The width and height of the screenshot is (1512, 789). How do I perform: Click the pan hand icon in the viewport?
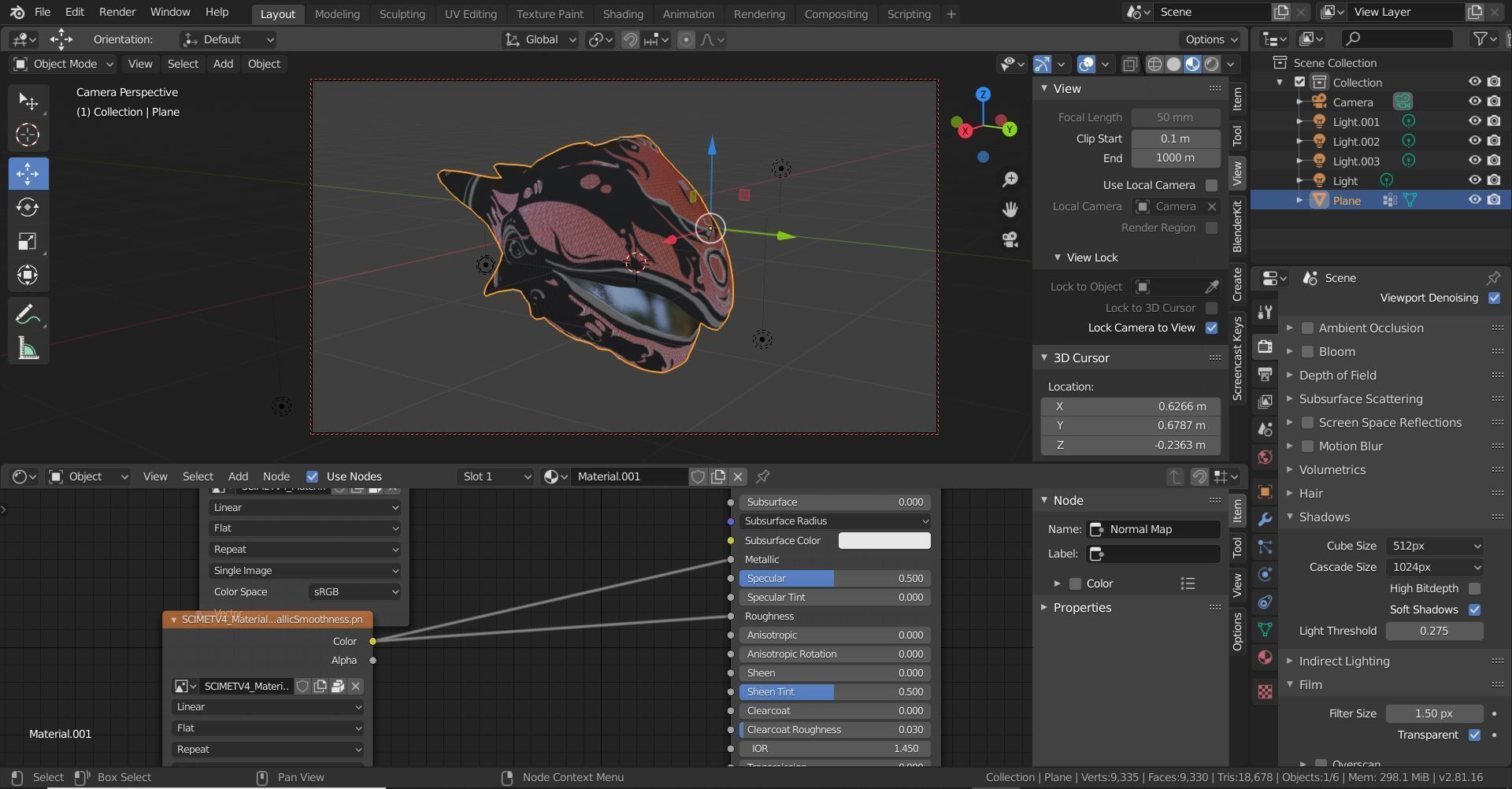1010,209
